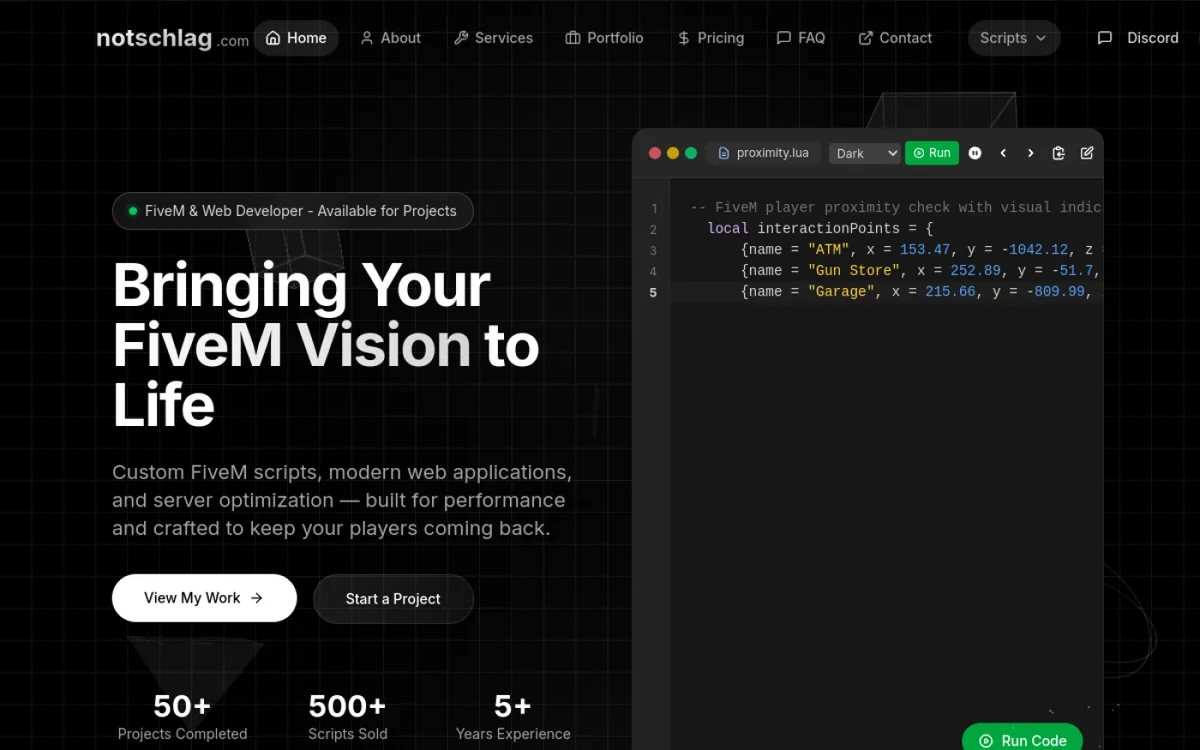This screenshot has width=1200, height=750.
Task: Click the "Garage" string in code
Action: coord(842,292)
